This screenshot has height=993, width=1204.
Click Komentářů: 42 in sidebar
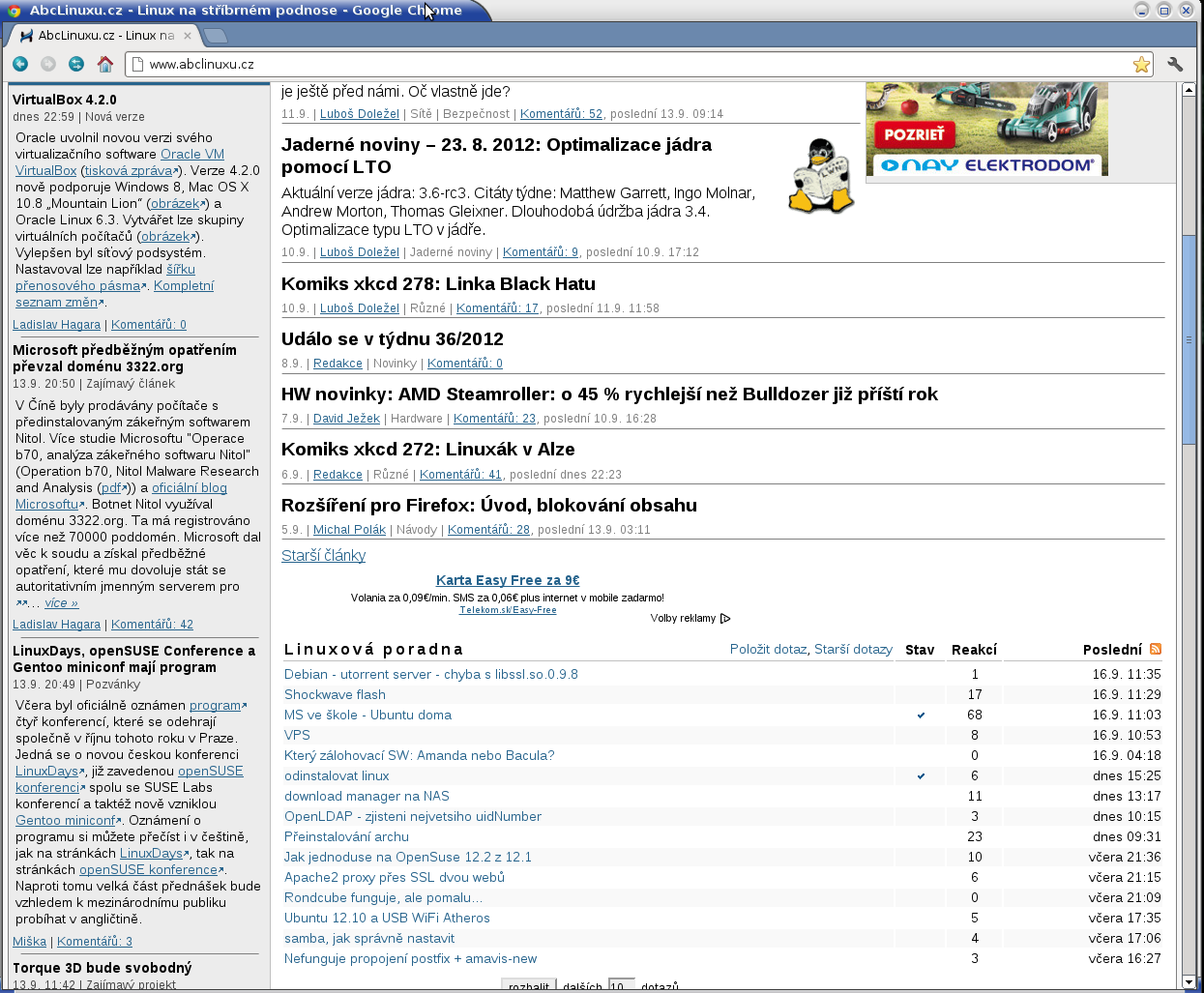click(x=152, y=625)
